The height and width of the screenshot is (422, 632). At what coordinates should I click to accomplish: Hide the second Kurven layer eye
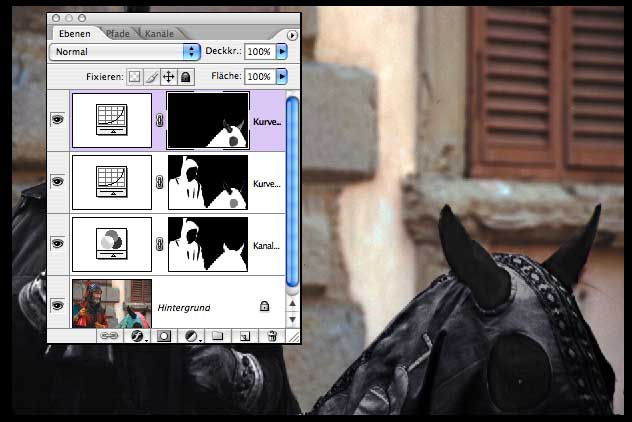(x=58, y=181)
